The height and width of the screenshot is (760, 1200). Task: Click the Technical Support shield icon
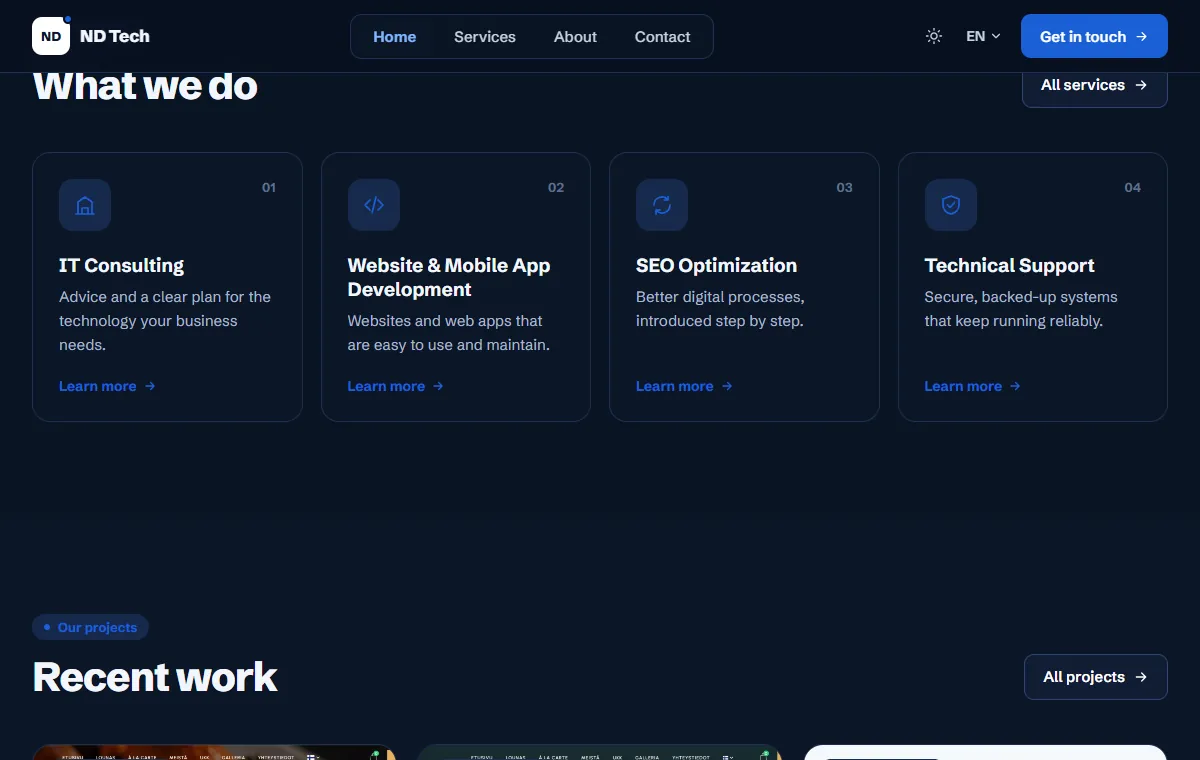coord(951,205)
